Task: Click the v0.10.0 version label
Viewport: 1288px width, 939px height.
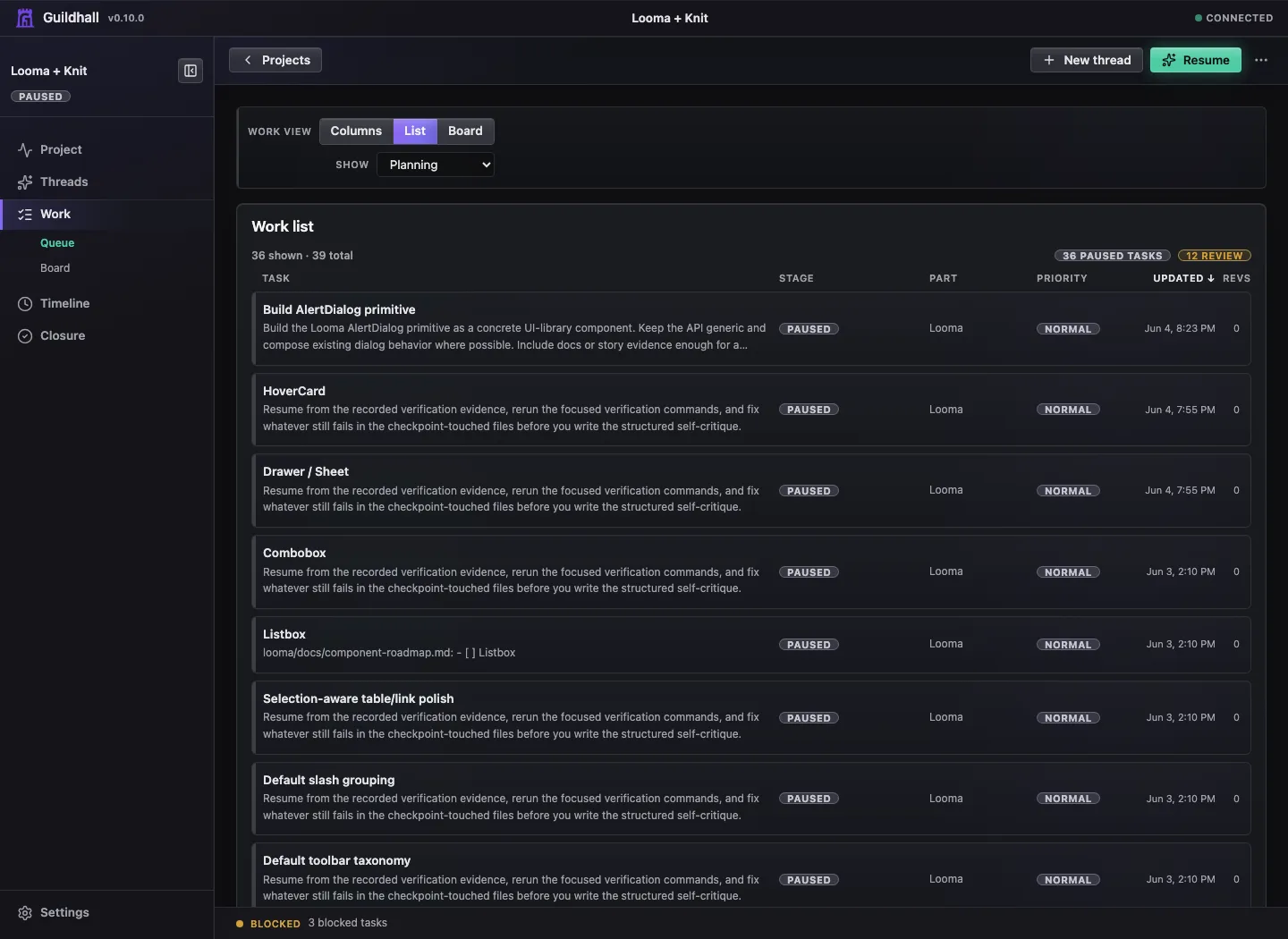Action: point(126,18)
